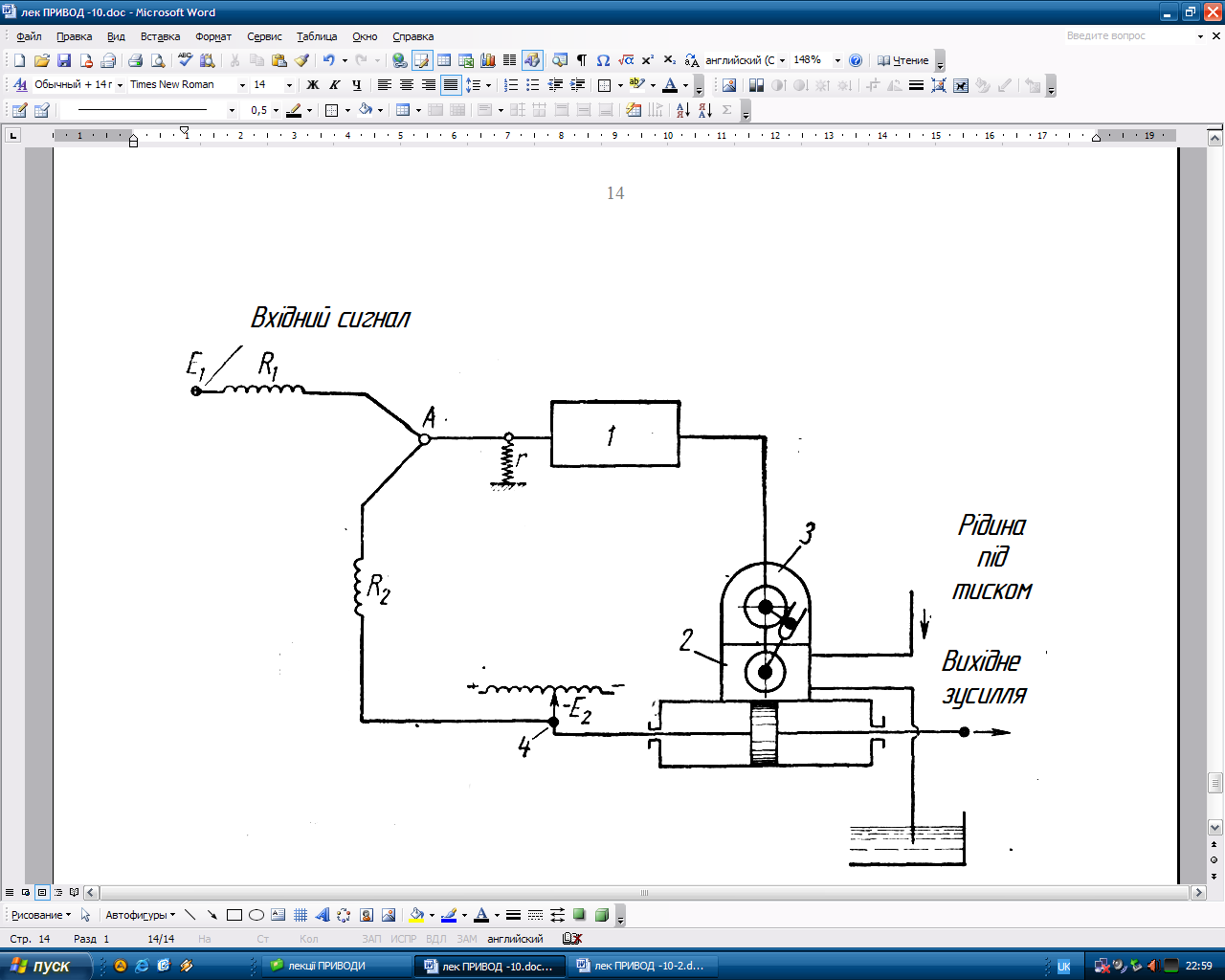Switch to print layout view button

point(42,892)
